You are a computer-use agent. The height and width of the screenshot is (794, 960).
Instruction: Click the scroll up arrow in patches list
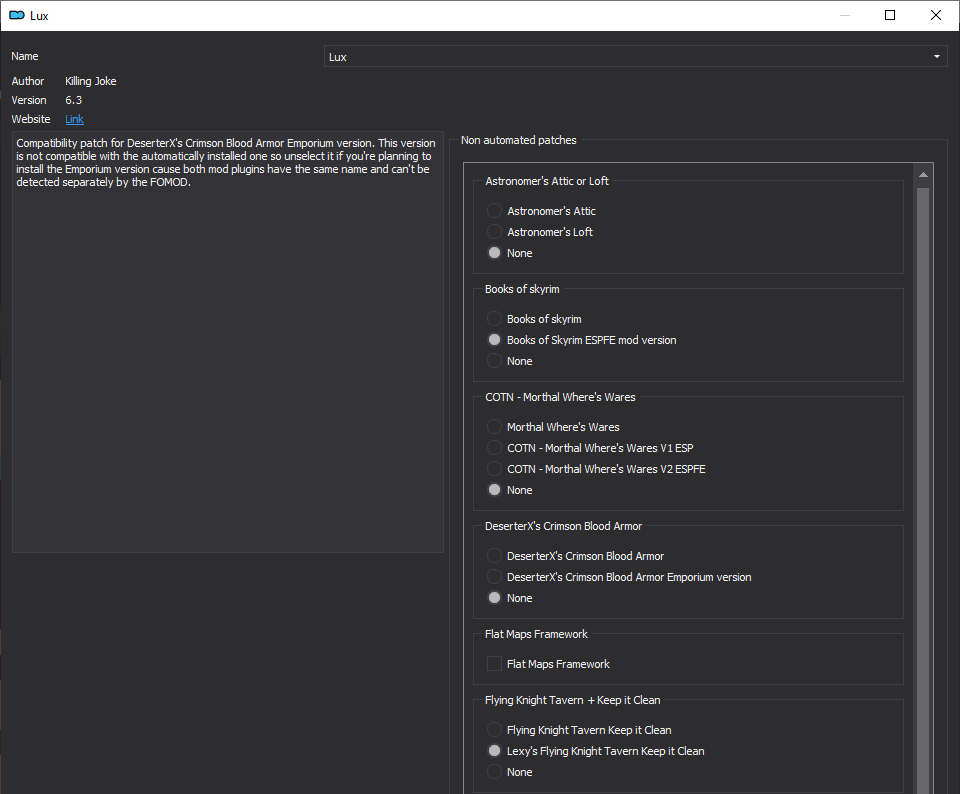click(x=923, y=175)
